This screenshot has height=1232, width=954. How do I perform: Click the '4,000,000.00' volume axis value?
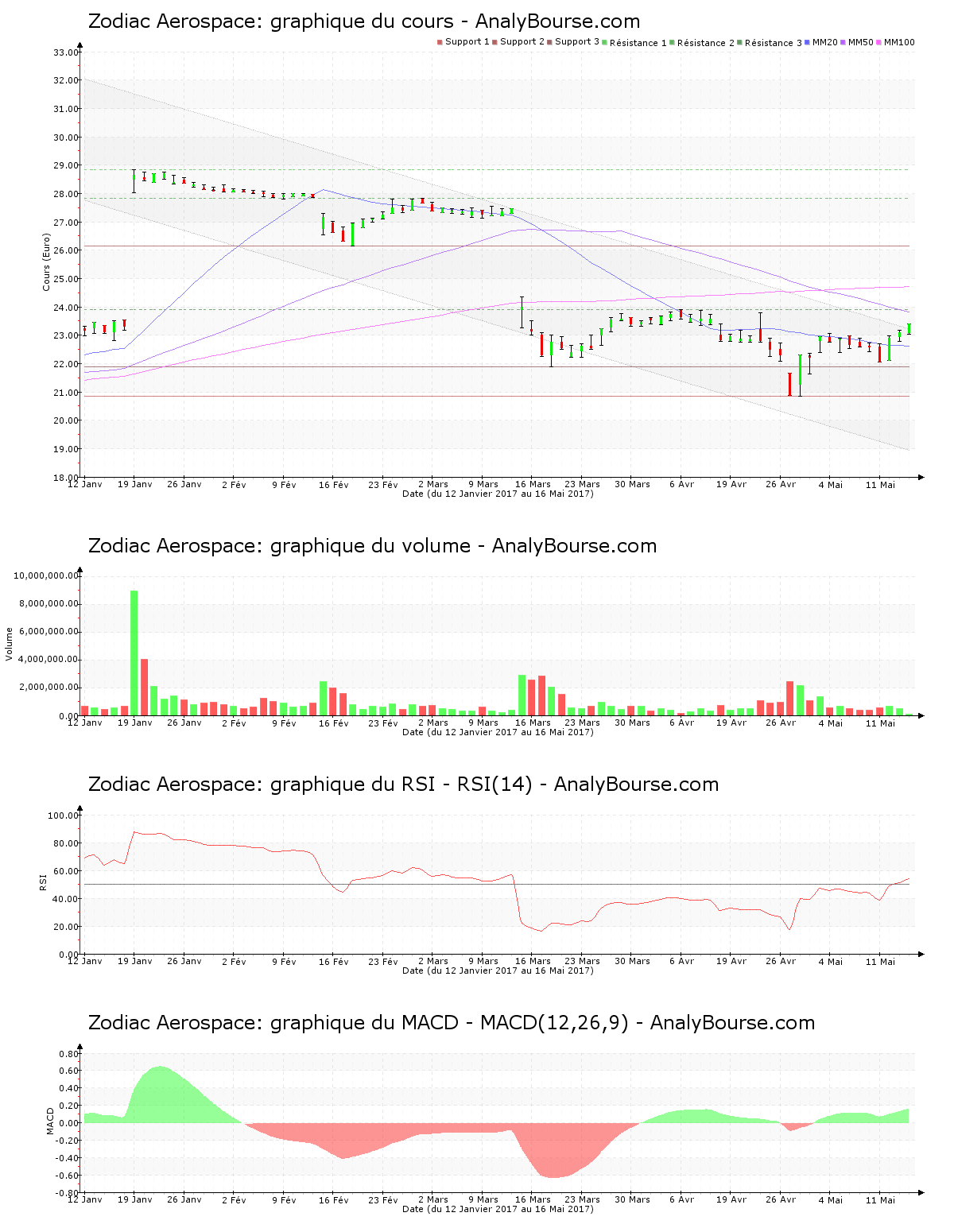pyautogui.click(x=49, y=660)
